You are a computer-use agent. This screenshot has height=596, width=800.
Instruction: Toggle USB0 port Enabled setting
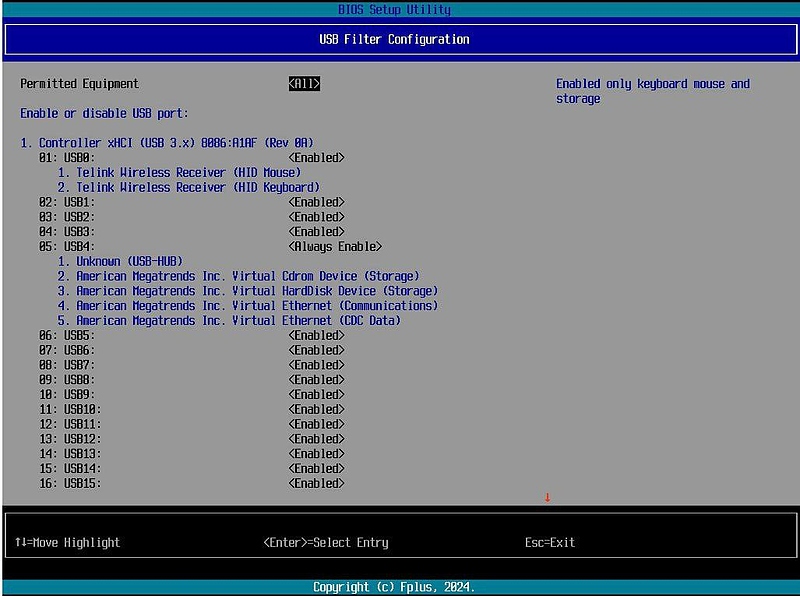[x=316, y=158]
